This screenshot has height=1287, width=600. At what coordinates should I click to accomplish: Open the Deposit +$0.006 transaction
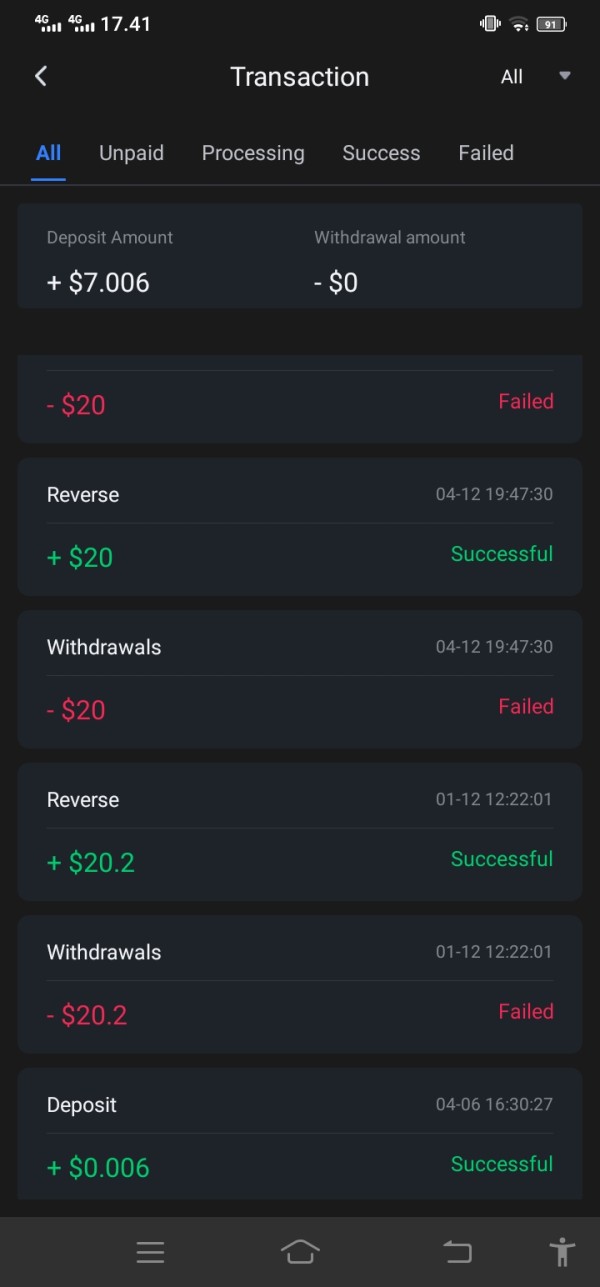tap(300, 1135)
